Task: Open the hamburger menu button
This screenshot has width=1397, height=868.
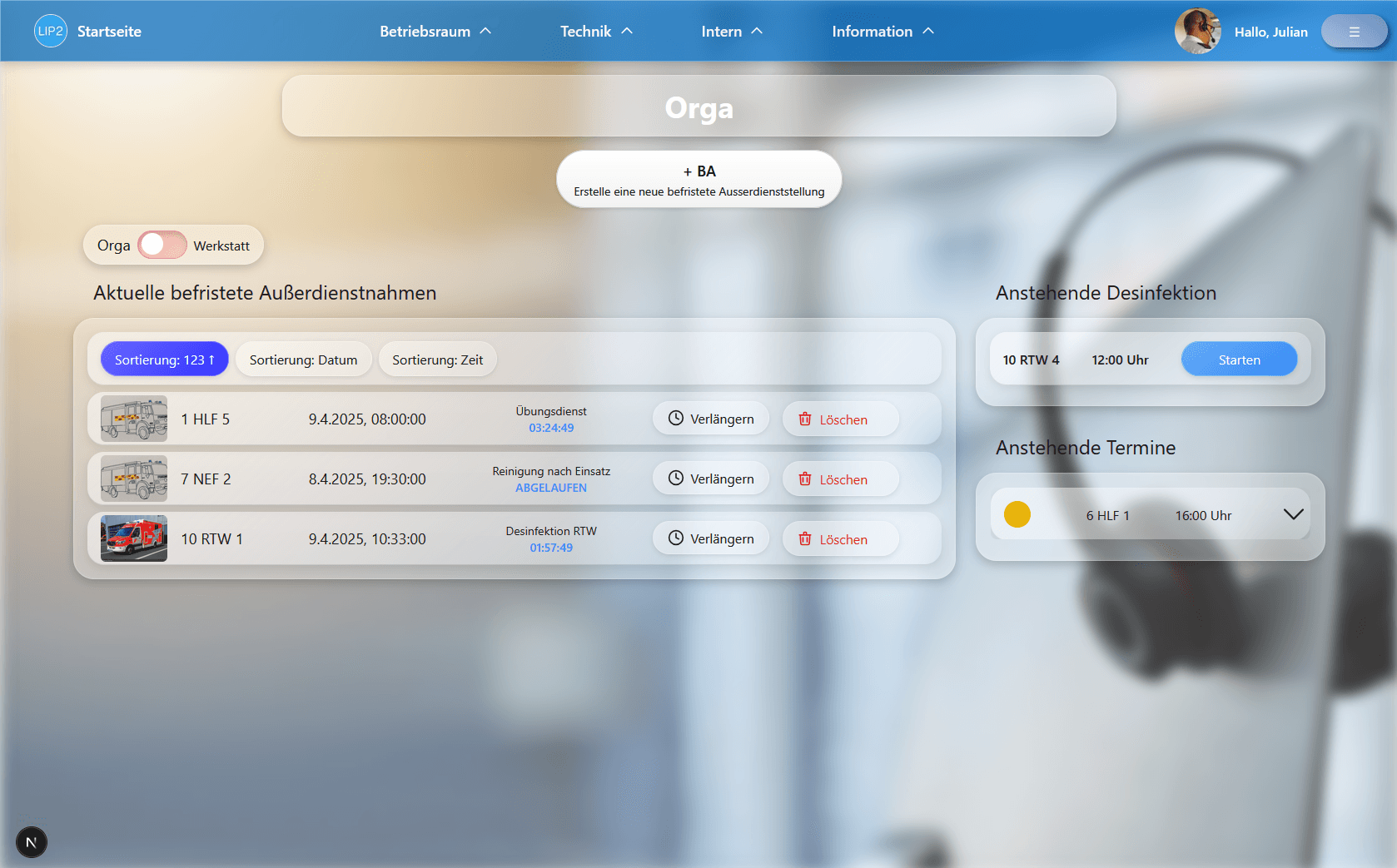Action: click(1354, 32)
